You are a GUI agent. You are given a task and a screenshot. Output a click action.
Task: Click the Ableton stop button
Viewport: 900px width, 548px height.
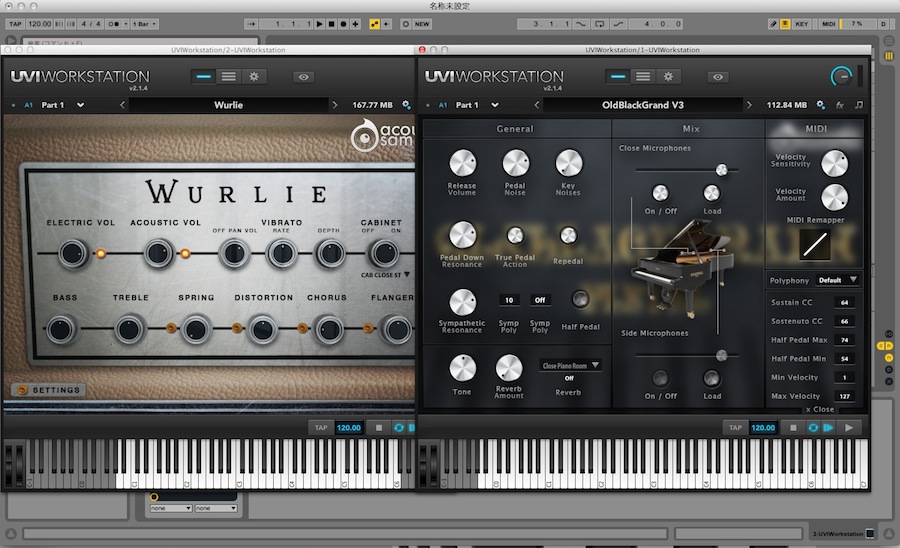[331, 24]
